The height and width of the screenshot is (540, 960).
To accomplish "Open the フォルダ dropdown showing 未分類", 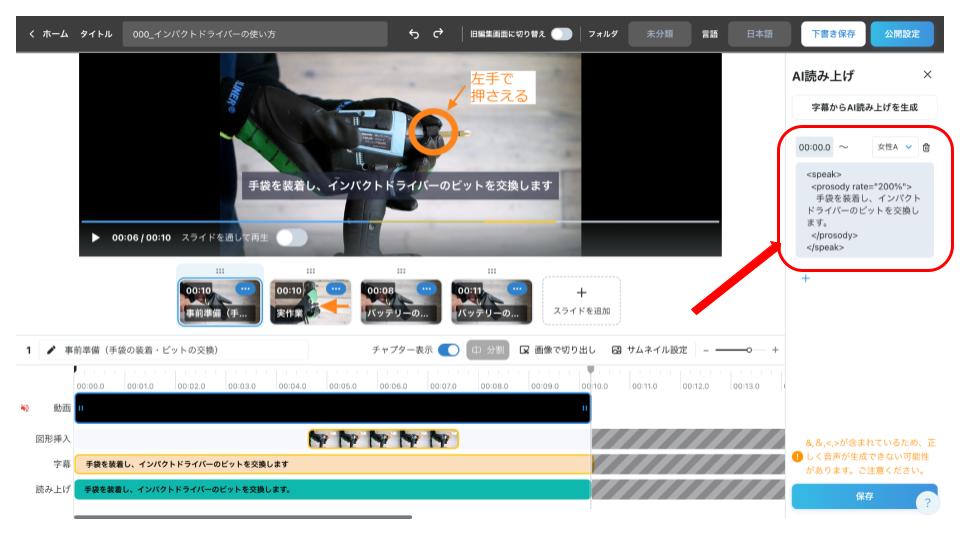I will tap(659, 34).
